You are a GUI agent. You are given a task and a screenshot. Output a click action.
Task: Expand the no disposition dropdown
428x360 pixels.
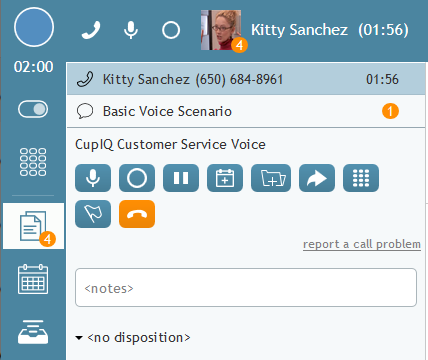pyautogui.click(x=133, y=338)
